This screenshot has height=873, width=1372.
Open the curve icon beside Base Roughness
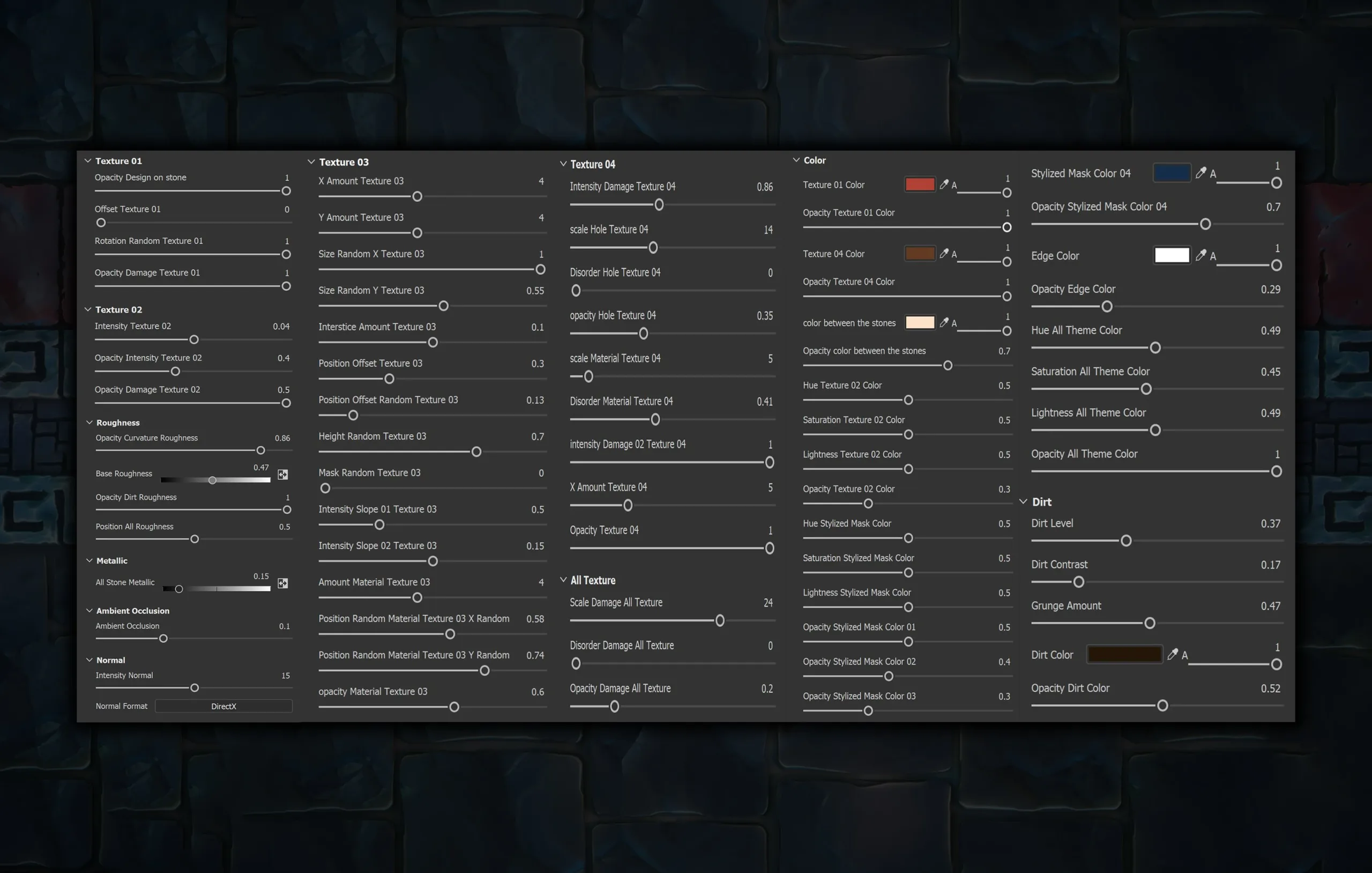pyautogui.click(x=282, y=475)
